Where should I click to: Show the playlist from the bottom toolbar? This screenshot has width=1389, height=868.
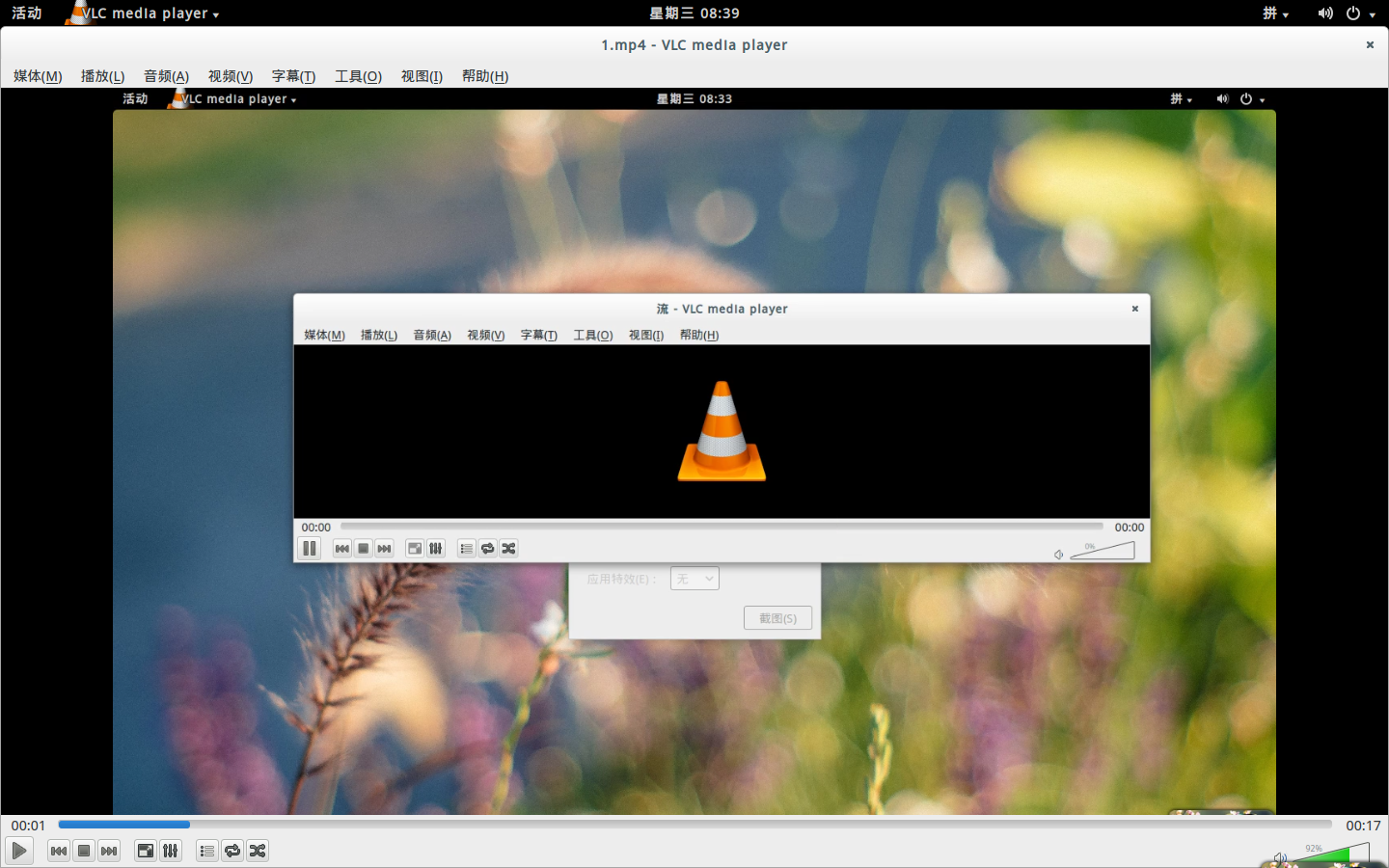pyautogui.click(x=207, y=851)
